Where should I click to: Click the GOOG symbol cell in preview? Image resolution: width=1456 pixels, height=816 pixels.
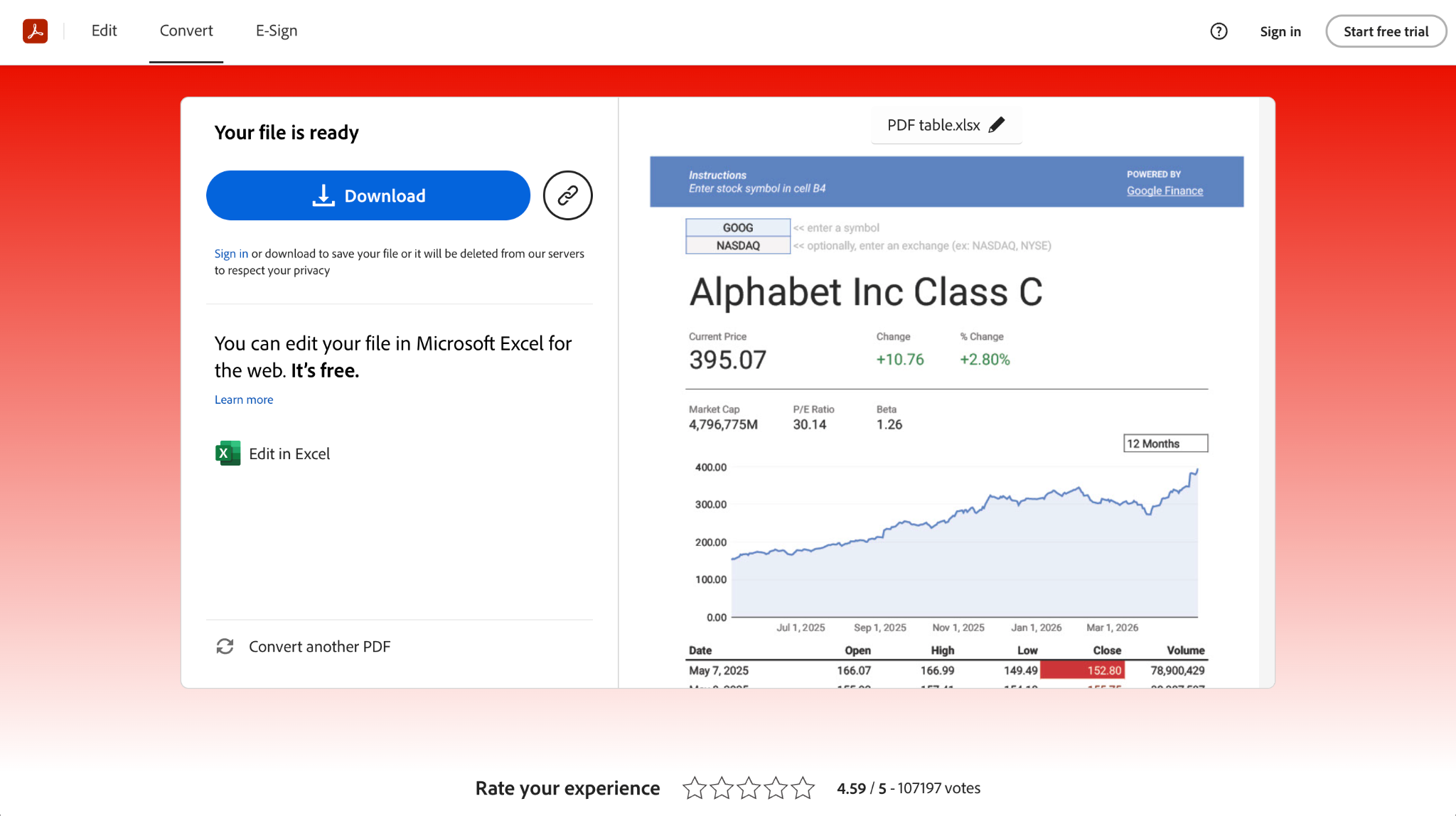click(x=738, y=227)
